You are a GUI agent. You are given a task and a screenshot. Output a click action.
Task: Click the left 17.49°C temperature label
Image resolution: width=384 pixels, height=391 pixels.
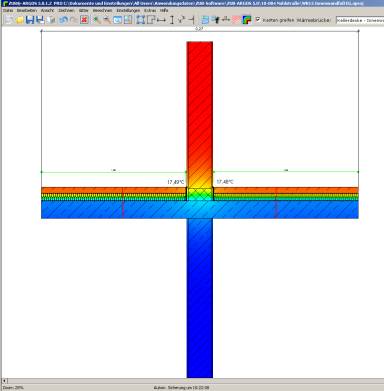[175, 182]
